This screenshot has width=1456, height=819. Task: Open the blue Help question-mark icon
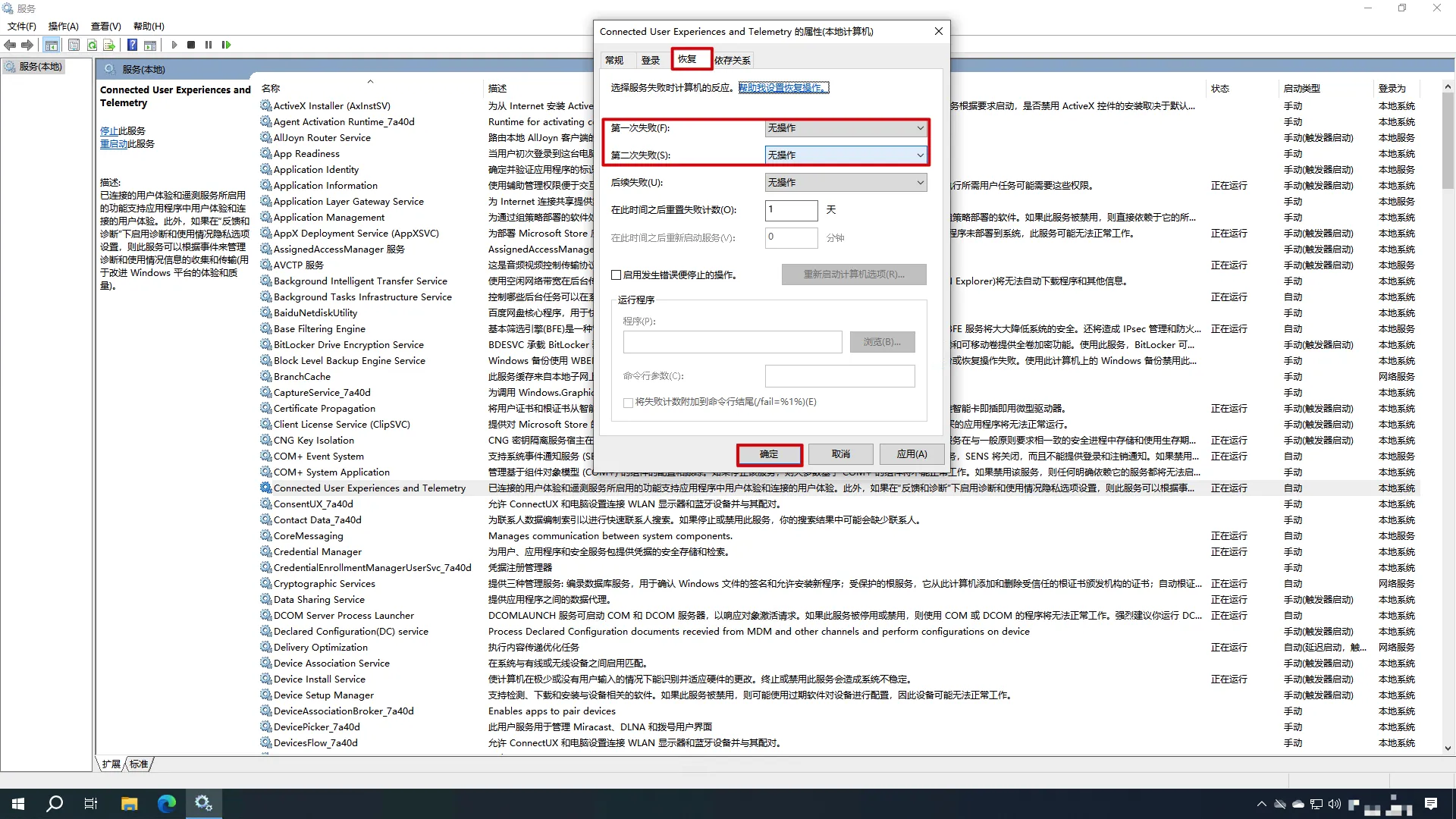tap(132, 45)
